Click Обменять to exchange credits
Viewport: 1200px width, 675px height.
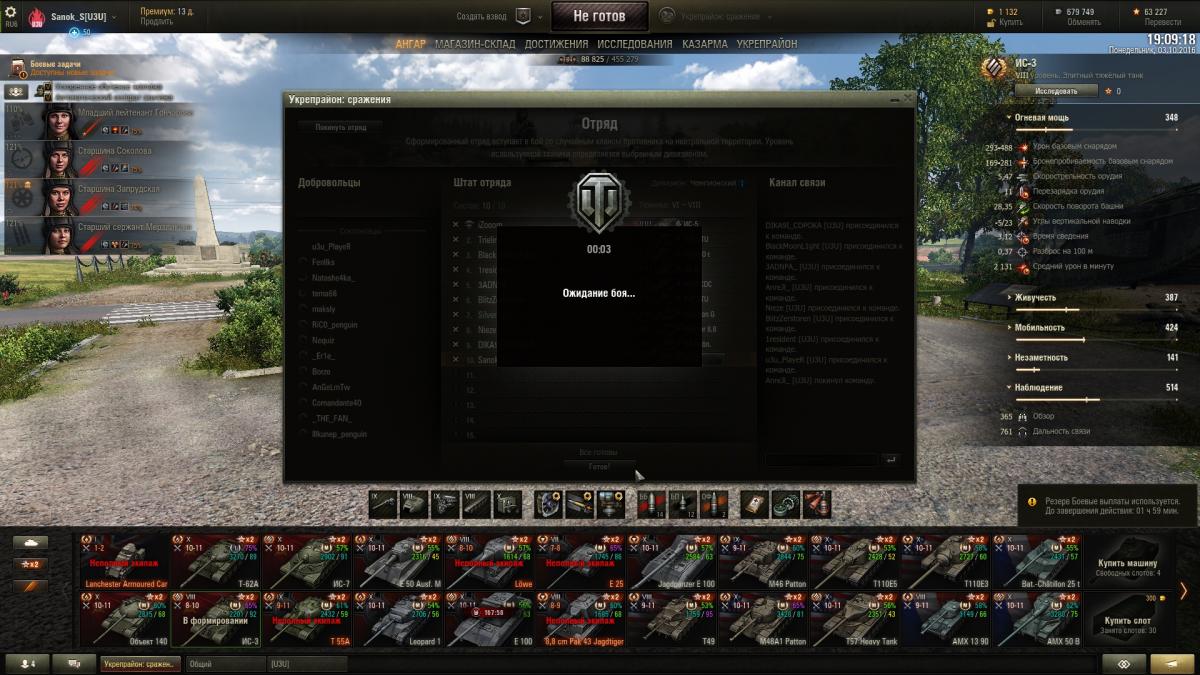(x=1084, y=22)
